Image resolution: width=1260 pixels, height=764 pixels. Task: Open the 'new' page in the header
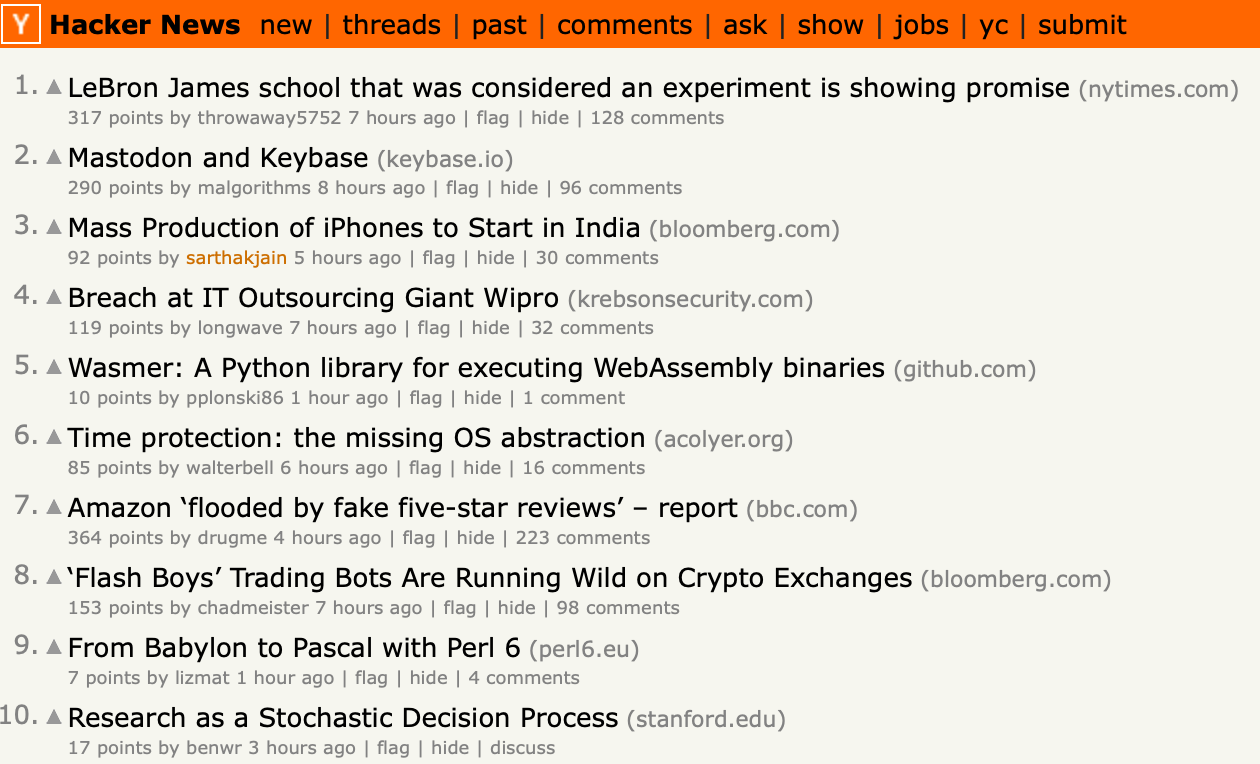(286, 25)
